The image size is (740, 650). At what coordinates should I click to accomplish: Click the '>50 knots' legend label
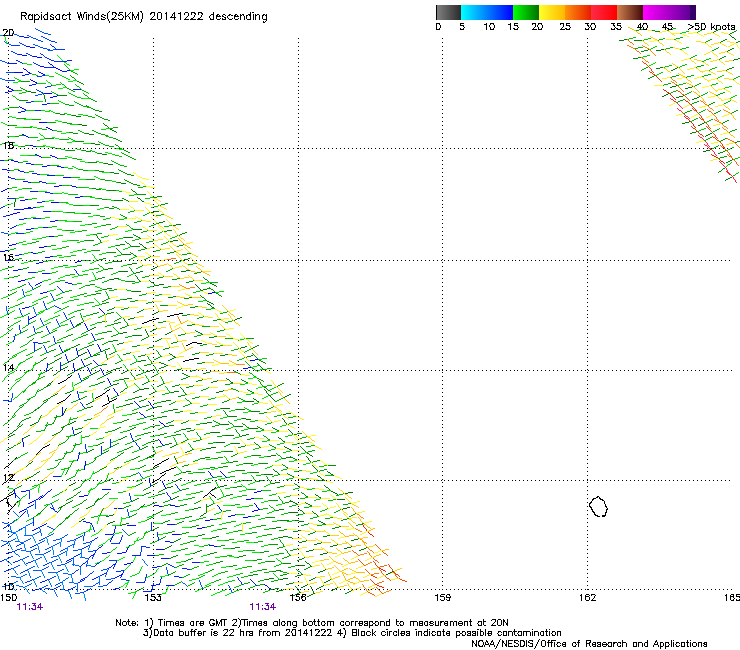click(711, 26)
